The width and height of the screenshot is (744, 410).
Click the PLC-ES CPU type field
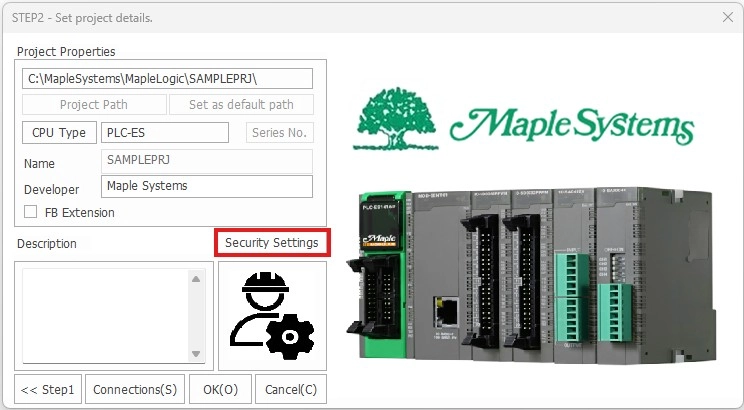[x=165, y=132]
